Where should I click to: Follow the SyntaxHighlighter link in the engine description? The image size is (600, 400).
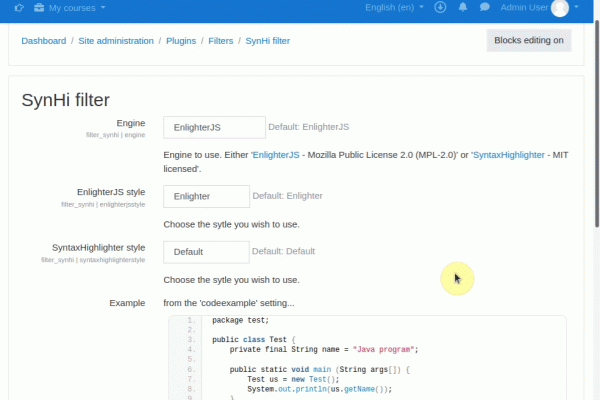click(x=509, y=155)
